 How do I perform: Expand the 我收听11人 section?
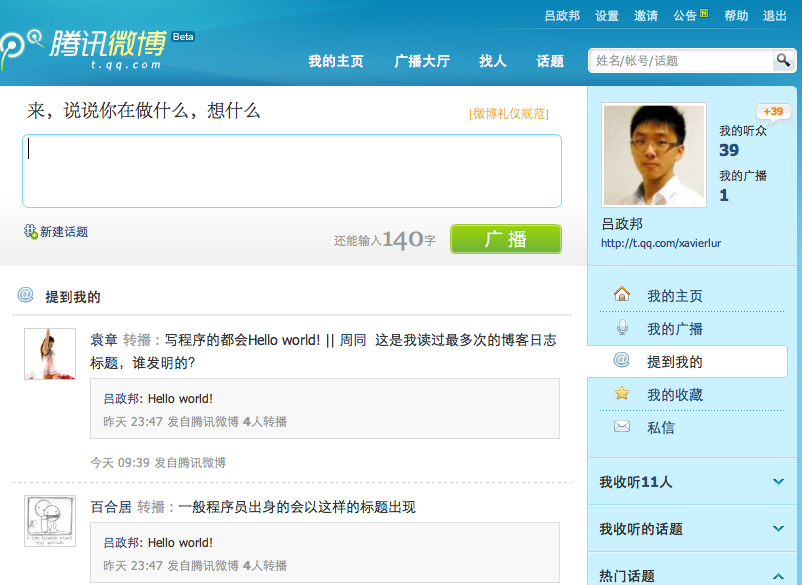(x=778, y=482)
